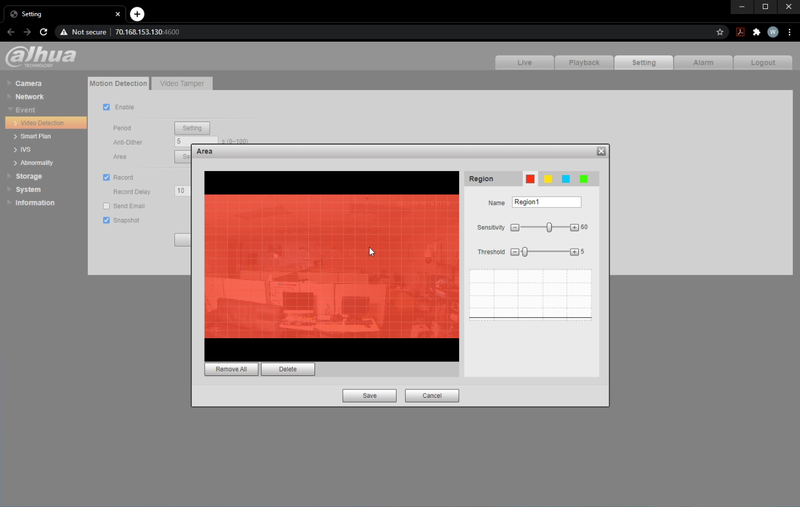This screenshot has height=507, width=800.
Task: Decrease Sensitivity with the minus icon
Action: pyautogui.click(x=515, y=227)
